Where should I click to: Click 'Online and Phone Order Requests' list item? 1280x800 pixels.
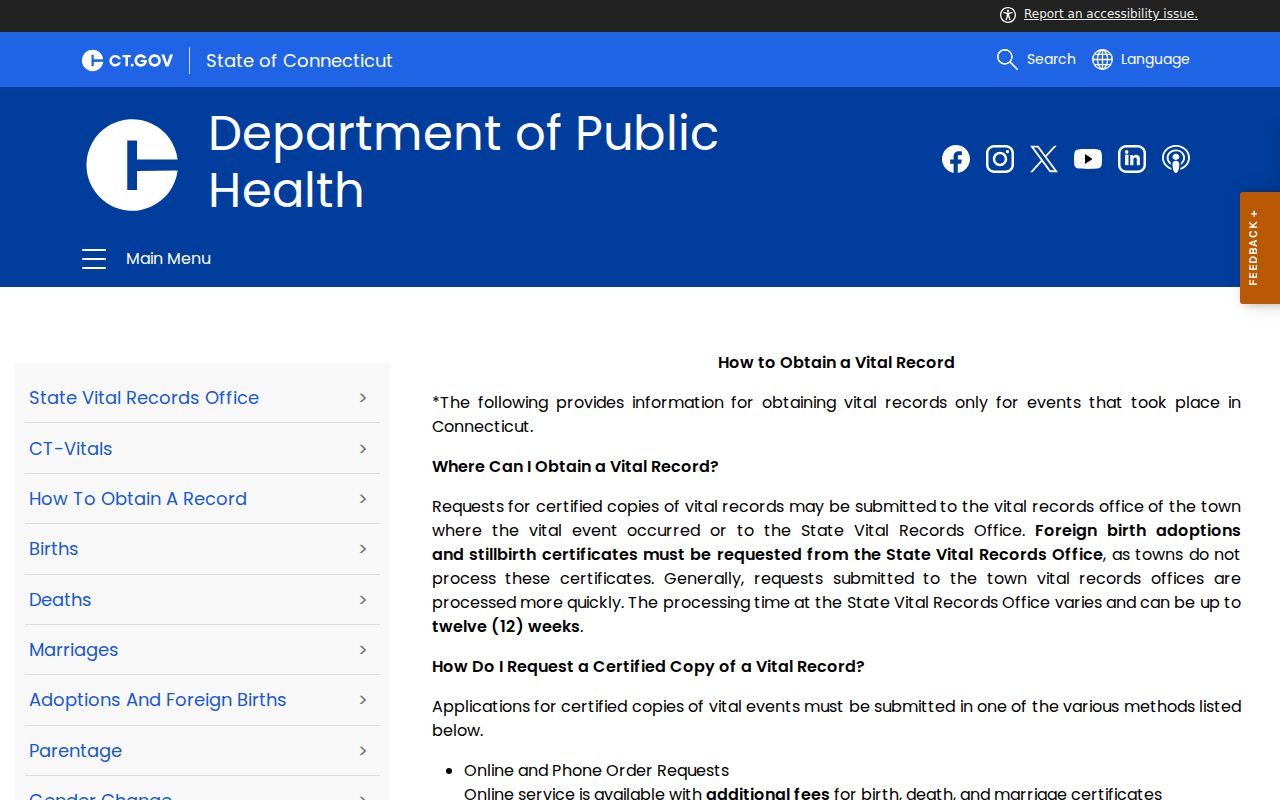pos(596,771)
